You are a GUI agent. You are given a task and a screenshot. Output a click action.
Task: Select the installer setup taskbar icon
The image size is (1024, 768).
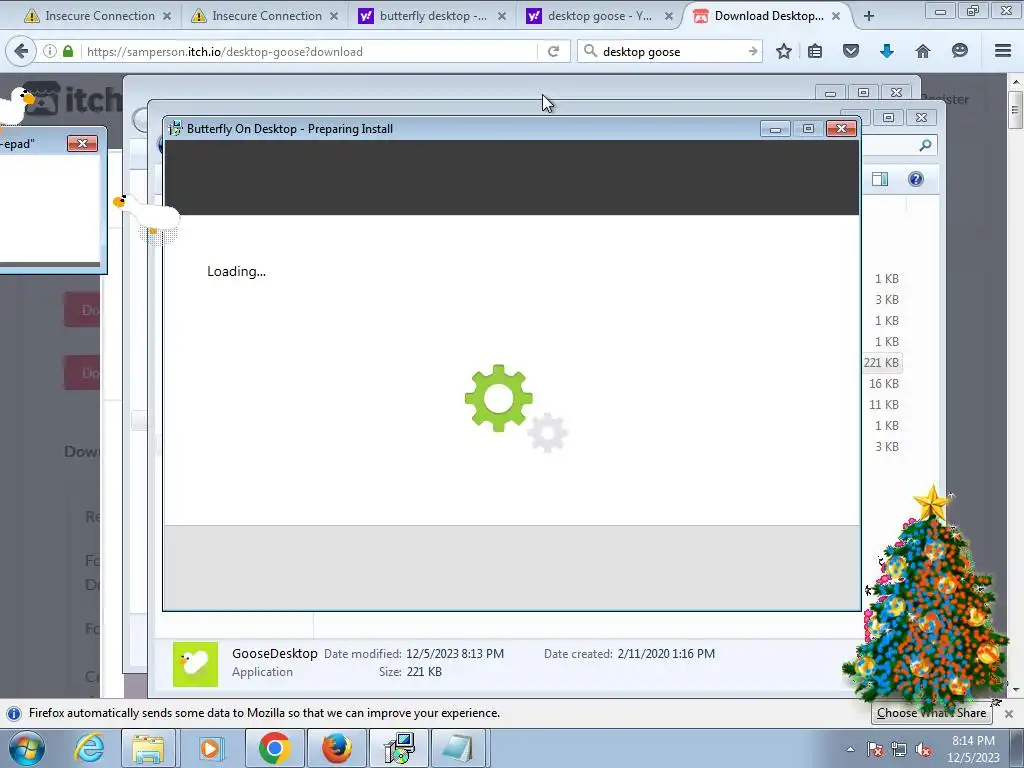(398, 748)
